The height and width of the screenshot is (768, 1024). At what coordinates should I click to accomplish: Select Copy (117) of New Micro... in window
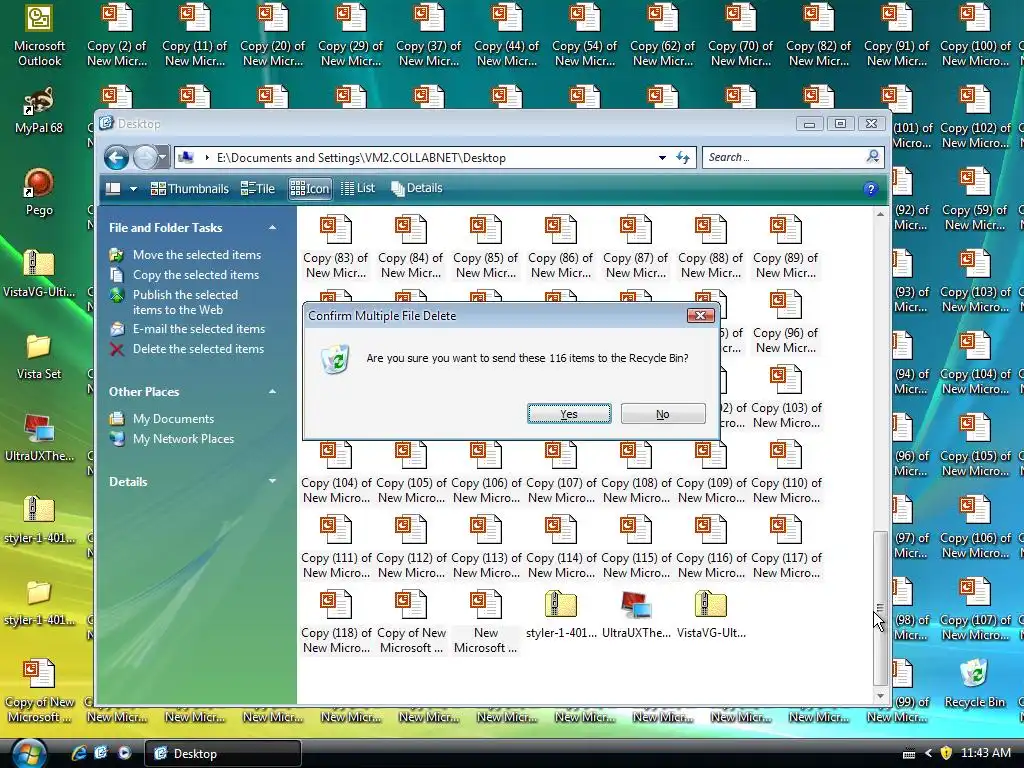tap(786, 547)
